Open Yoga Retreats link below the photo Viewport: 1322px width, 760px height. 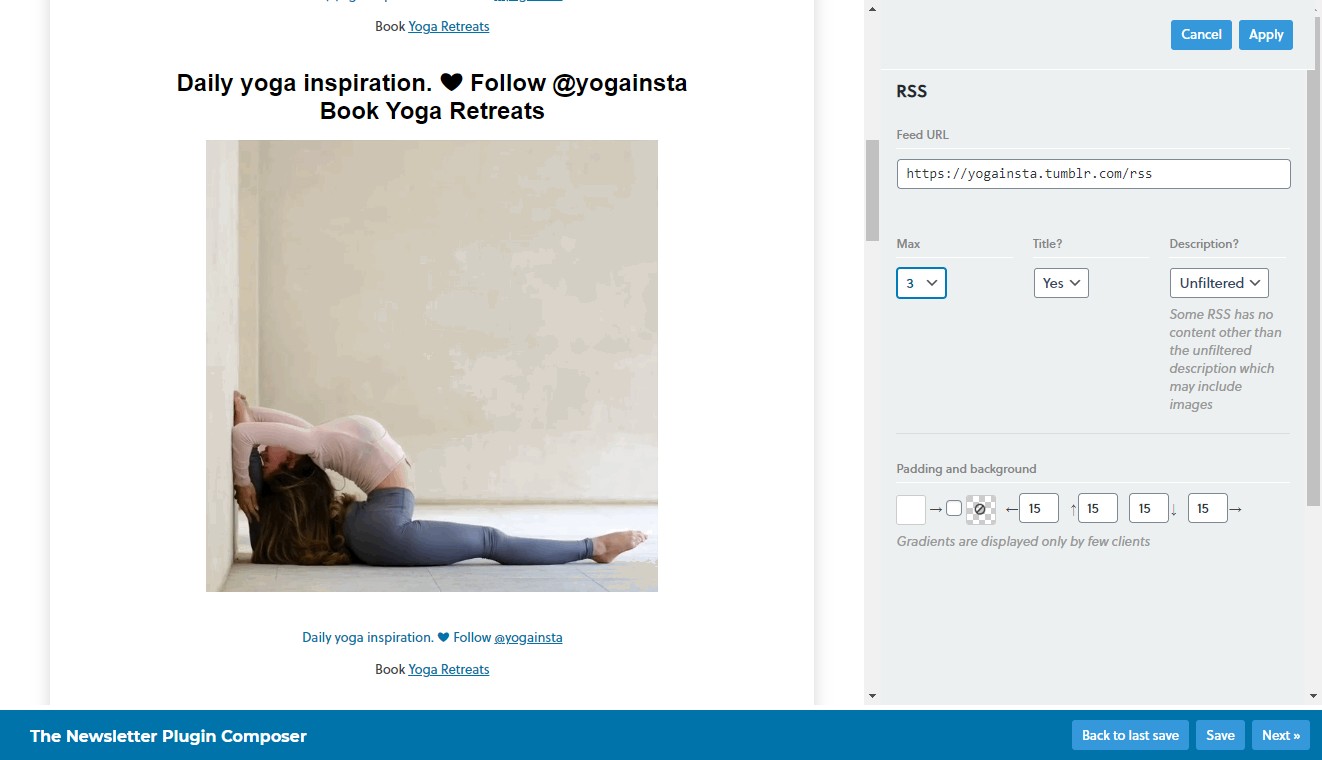point(449,669)
